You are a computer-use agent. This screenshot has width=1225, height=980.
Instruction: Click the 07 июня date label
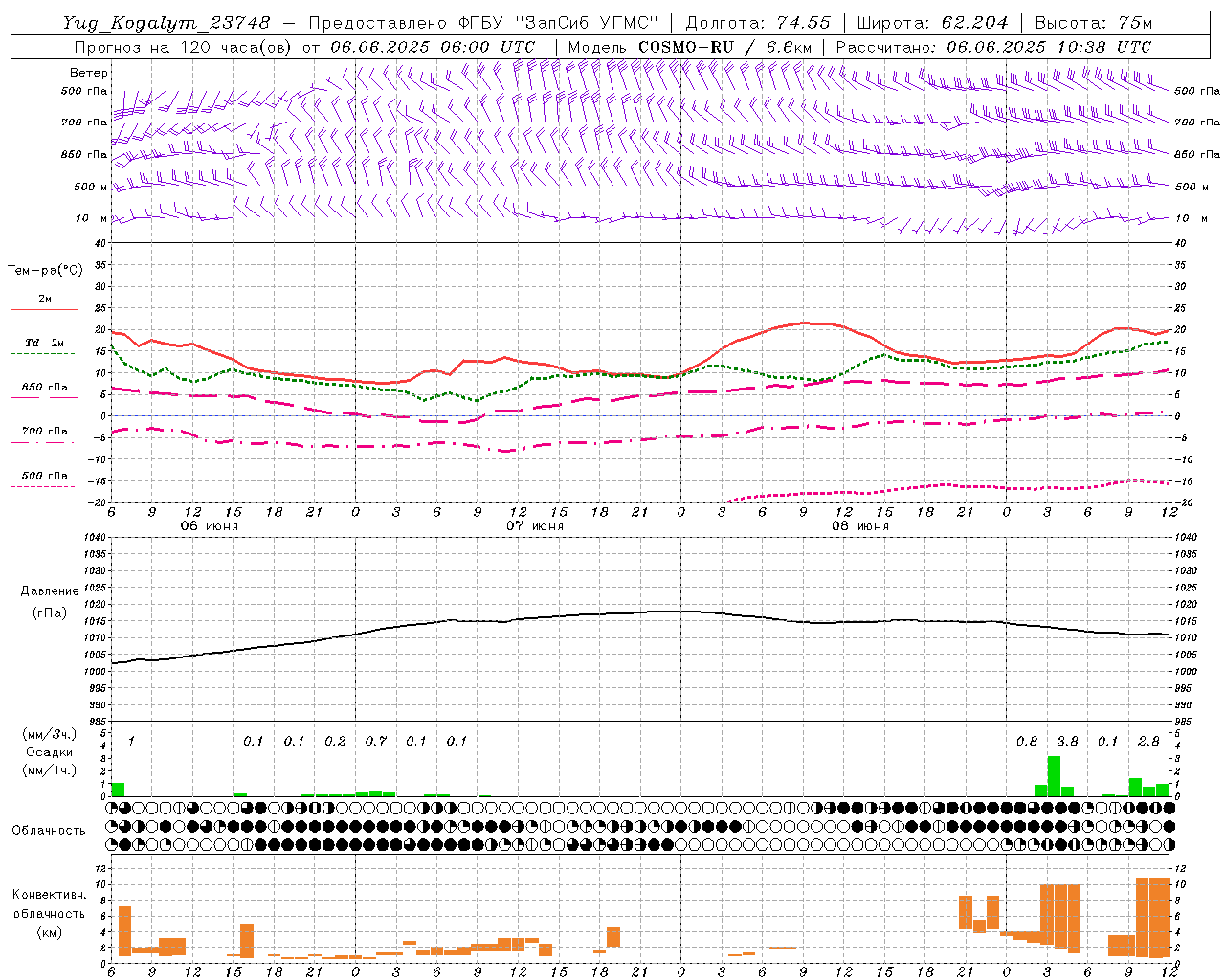click(x=535, y=526)
